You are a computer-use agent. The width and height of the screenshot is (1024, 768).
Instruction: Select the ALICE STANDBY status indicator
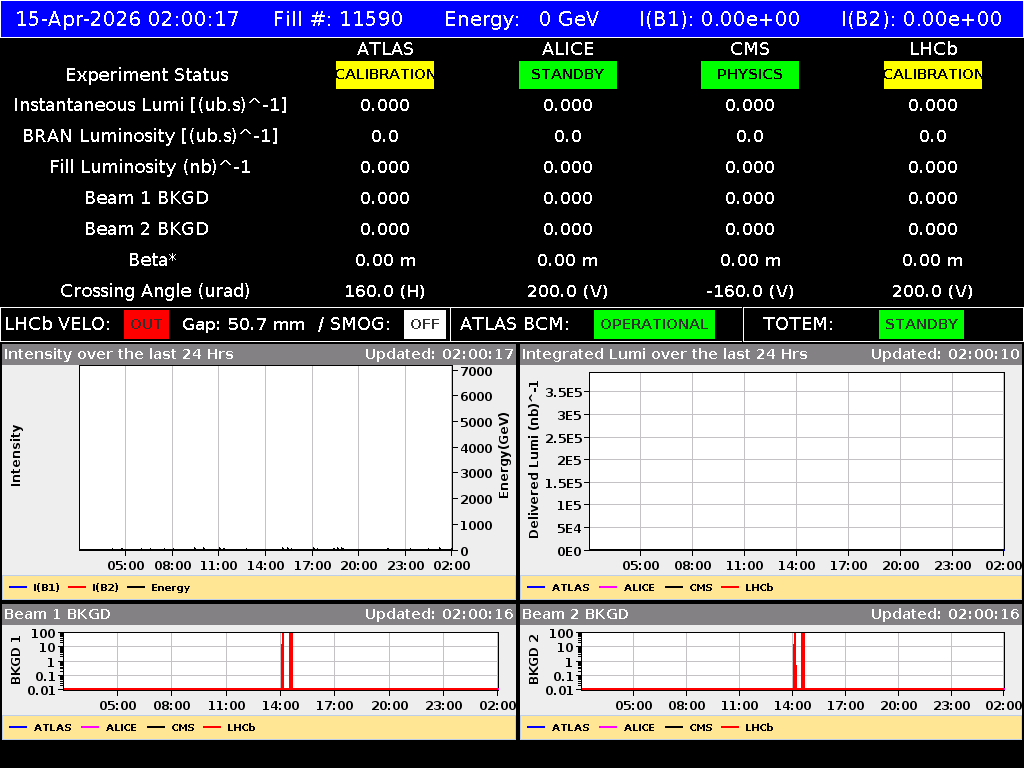[x=567, y=74]
